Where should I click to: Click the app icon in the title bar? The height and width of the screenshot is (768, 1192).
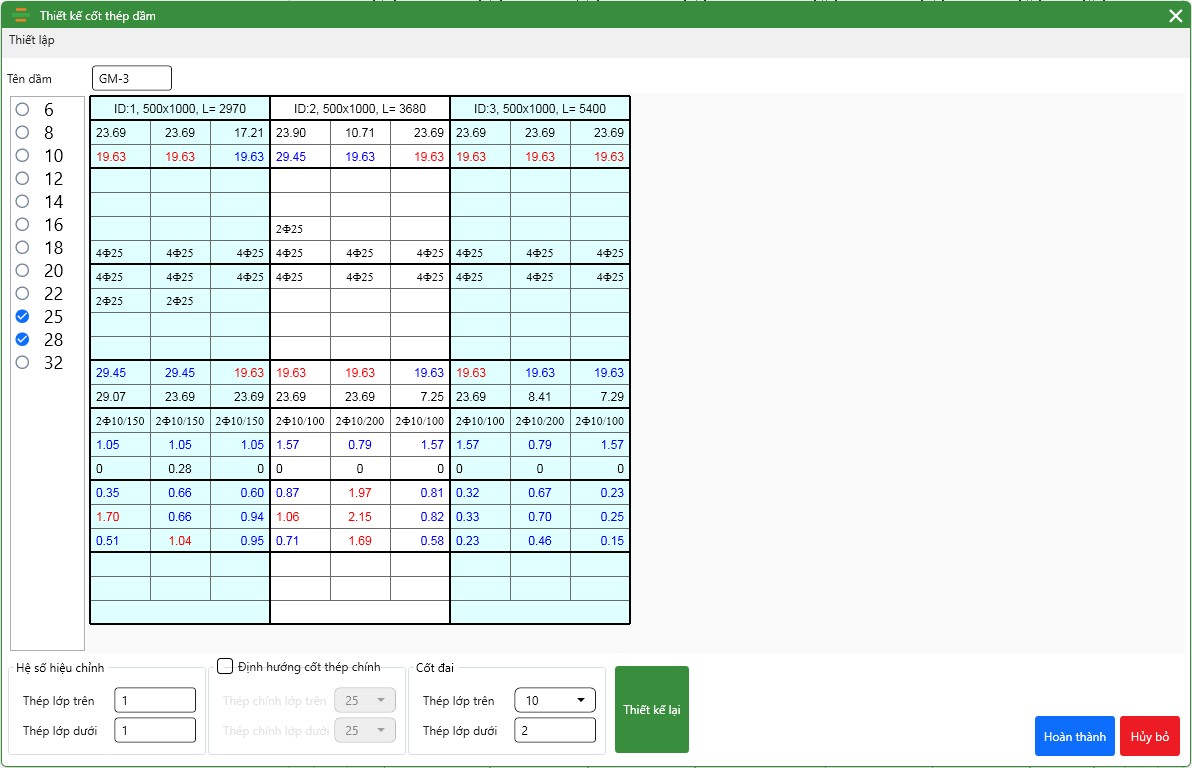[21, 15]
